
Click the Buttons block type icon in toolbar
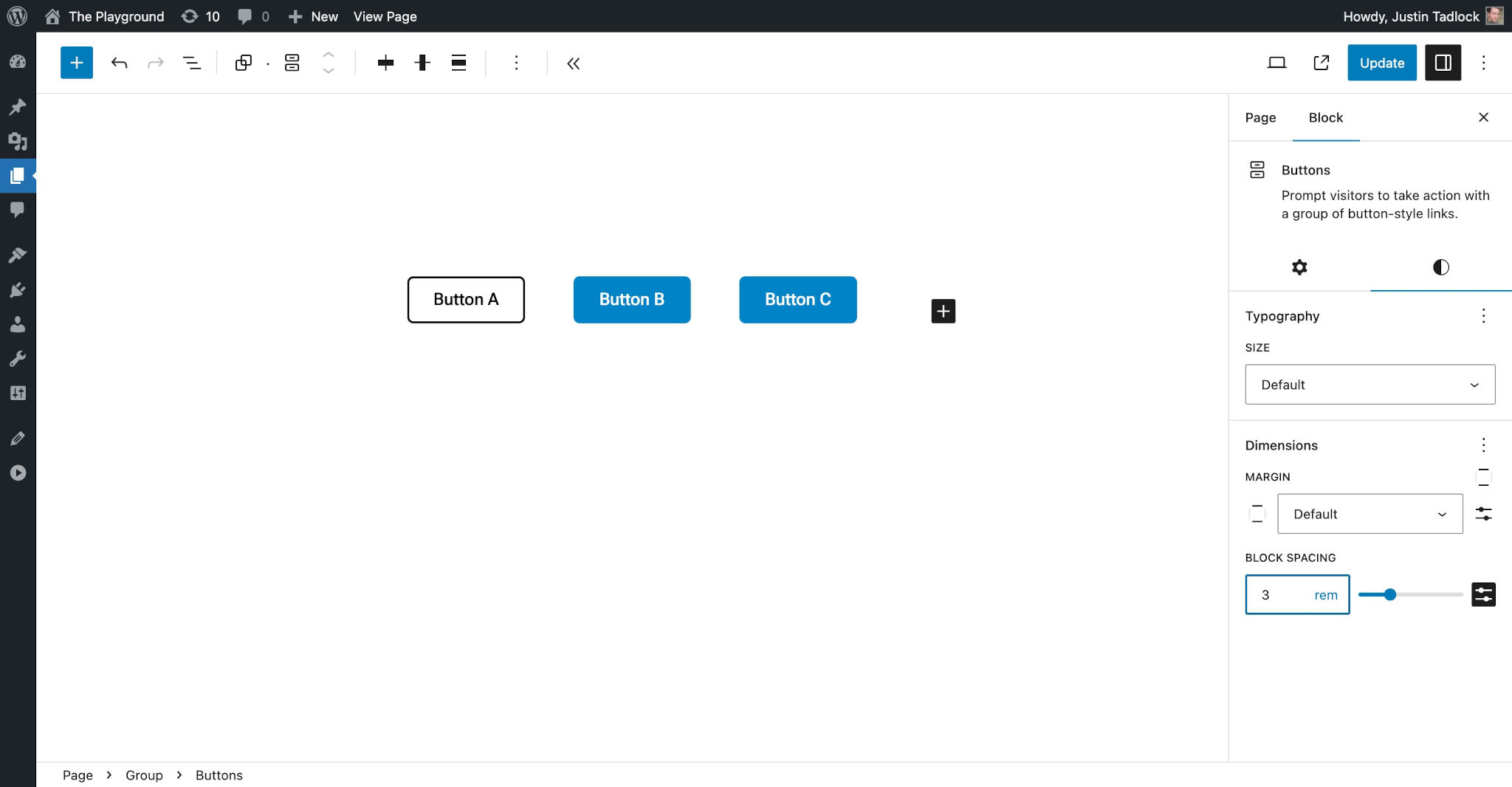pyautogui.click(x=292, y=63)
